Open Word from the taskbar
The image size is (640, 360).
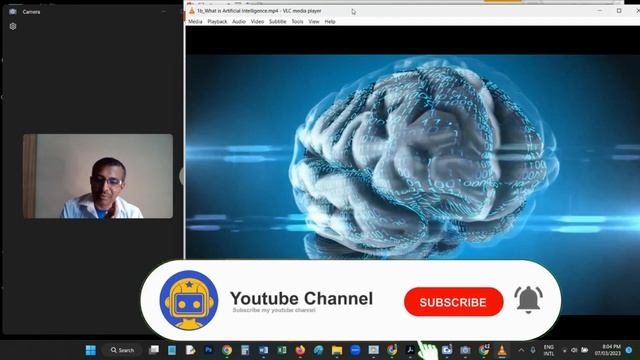263,350
